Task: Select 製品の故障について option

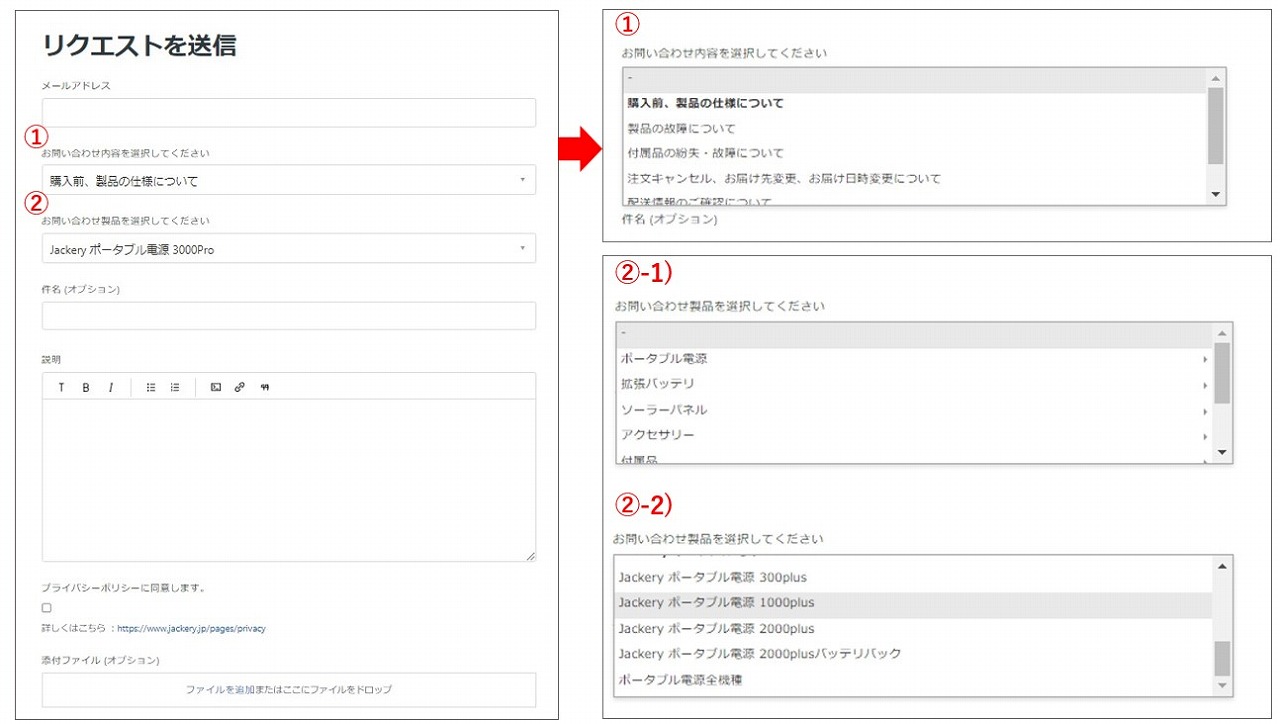Action: point(915,128)
